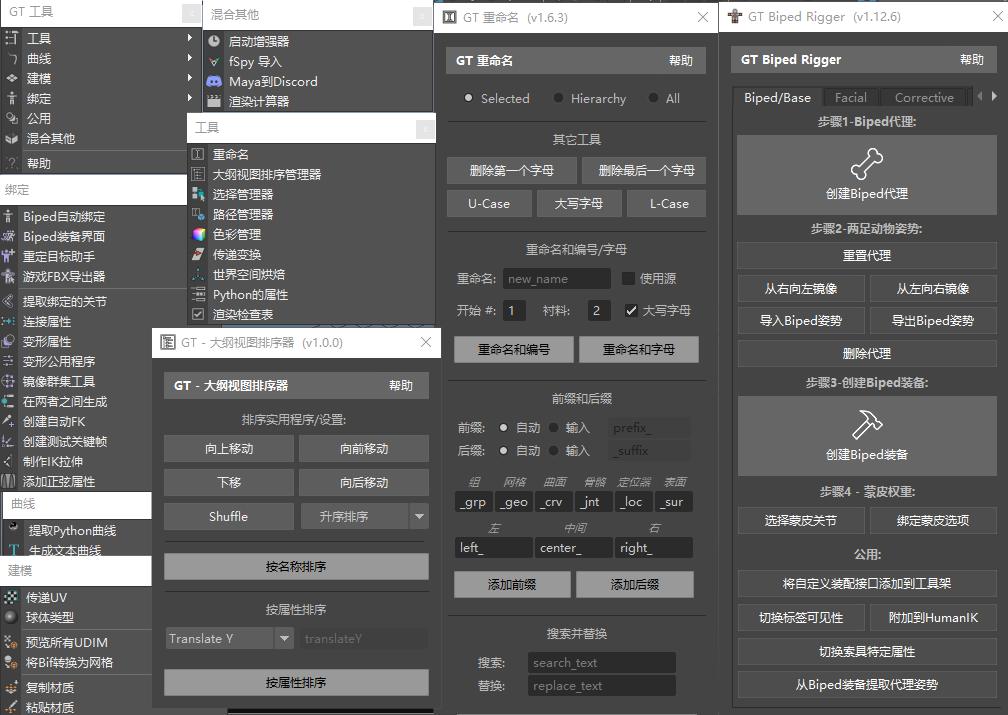Switch to the Corrective tab
The height and width of the screenshot is (715, 1008).
(924, 98)
